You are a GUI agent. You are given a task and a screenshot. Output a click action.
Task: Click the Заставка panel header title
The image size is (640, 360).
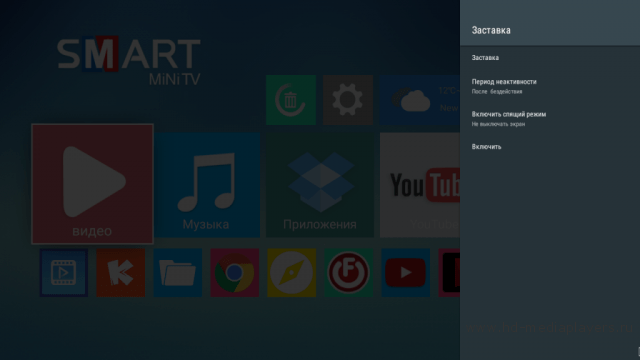(491, 30)
